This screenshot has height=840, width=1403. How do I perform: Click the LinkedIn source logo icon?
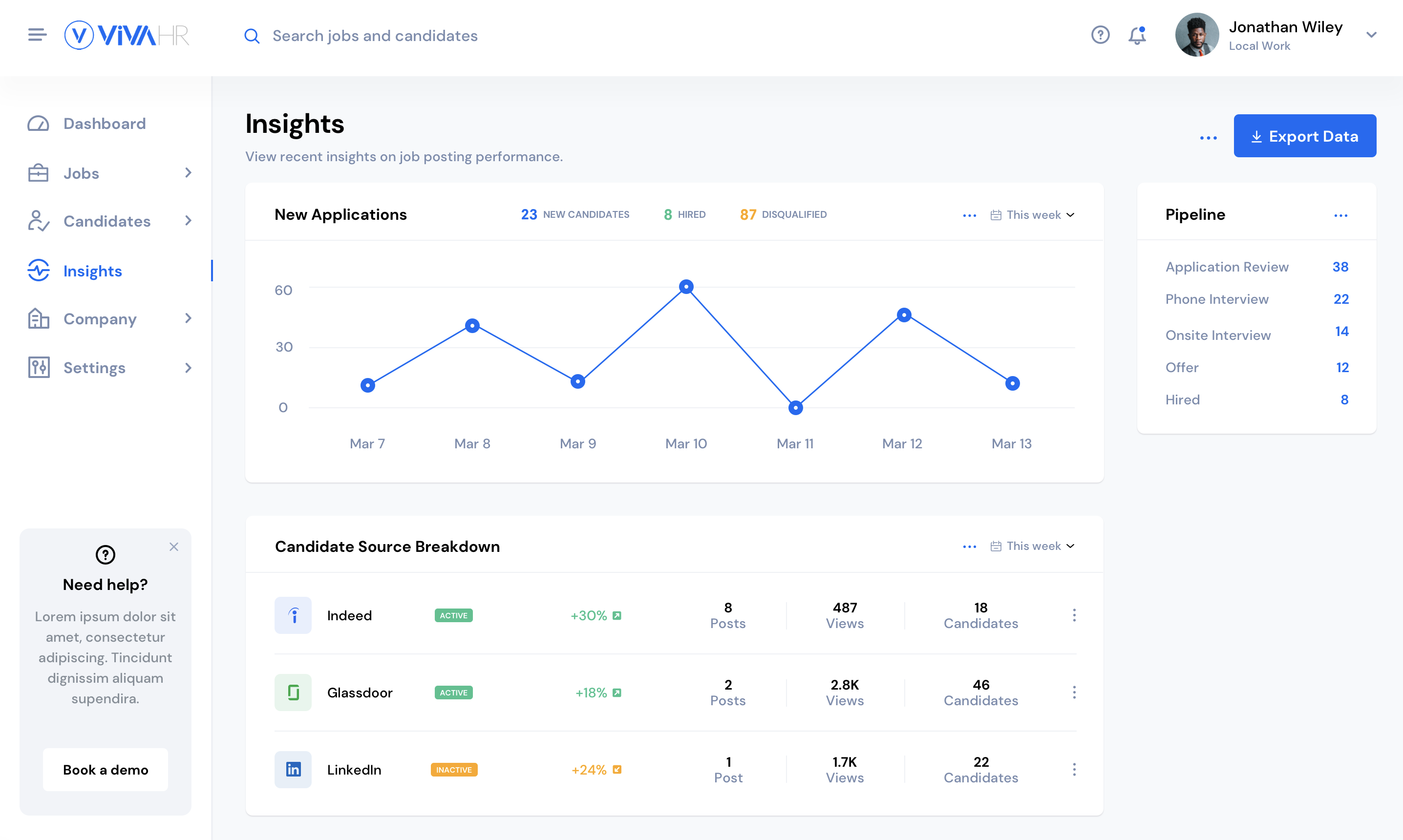pyautogui.click(x=293, y=769)
